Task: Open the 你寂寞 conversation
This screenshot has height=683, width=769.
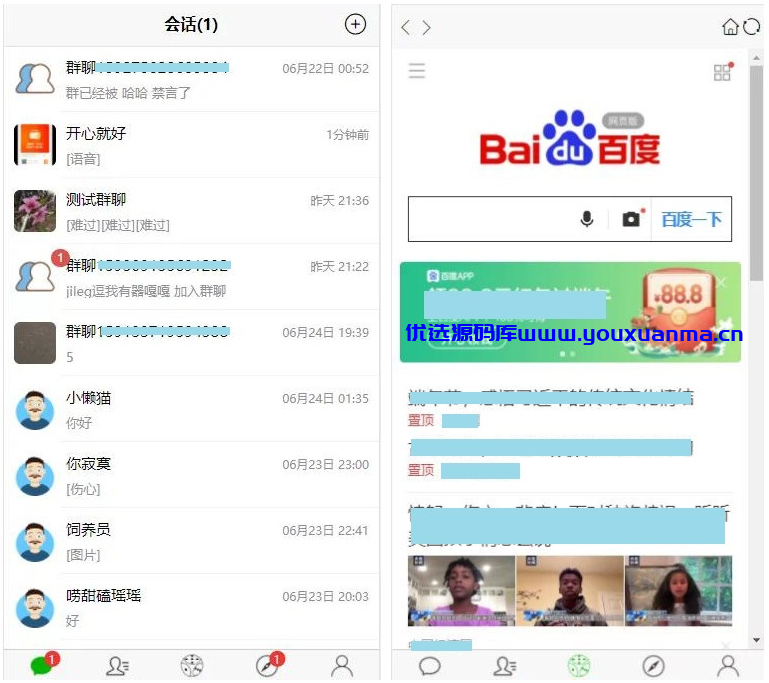Action: (x=192, y=476)
